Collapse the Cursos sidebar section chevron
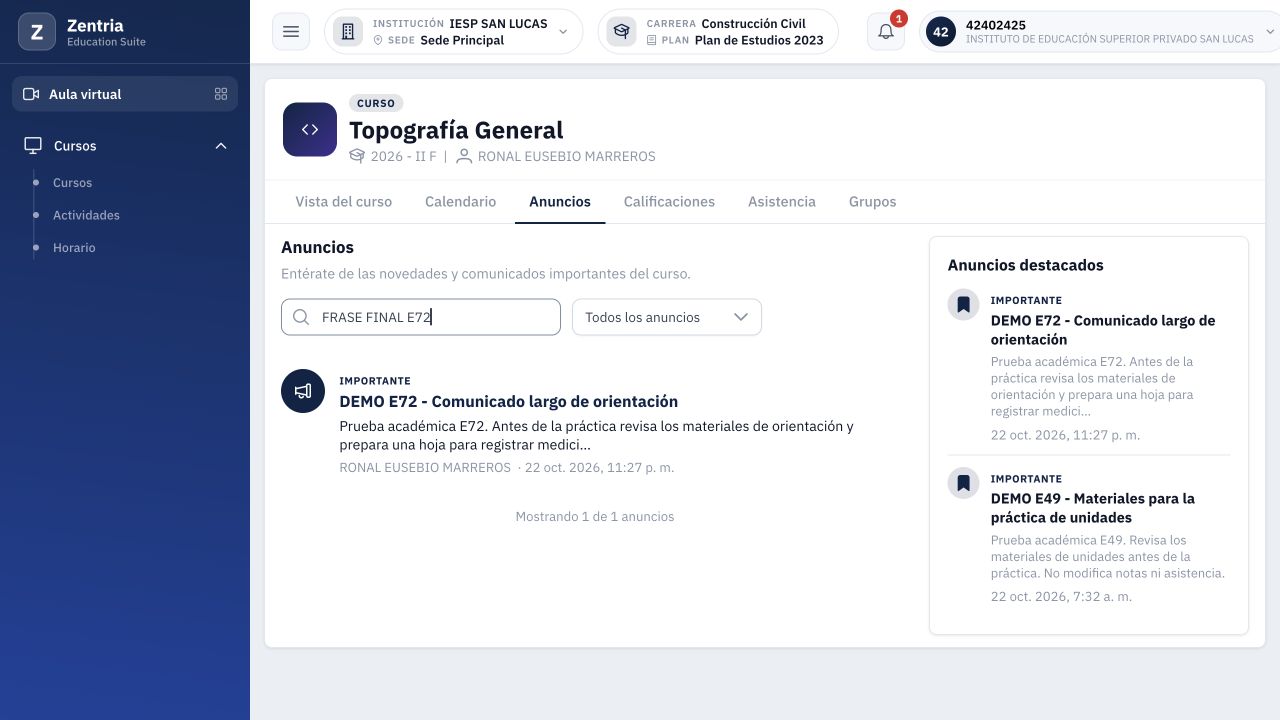Viewport: 1280px width, 720px height. tap(221, 146)
